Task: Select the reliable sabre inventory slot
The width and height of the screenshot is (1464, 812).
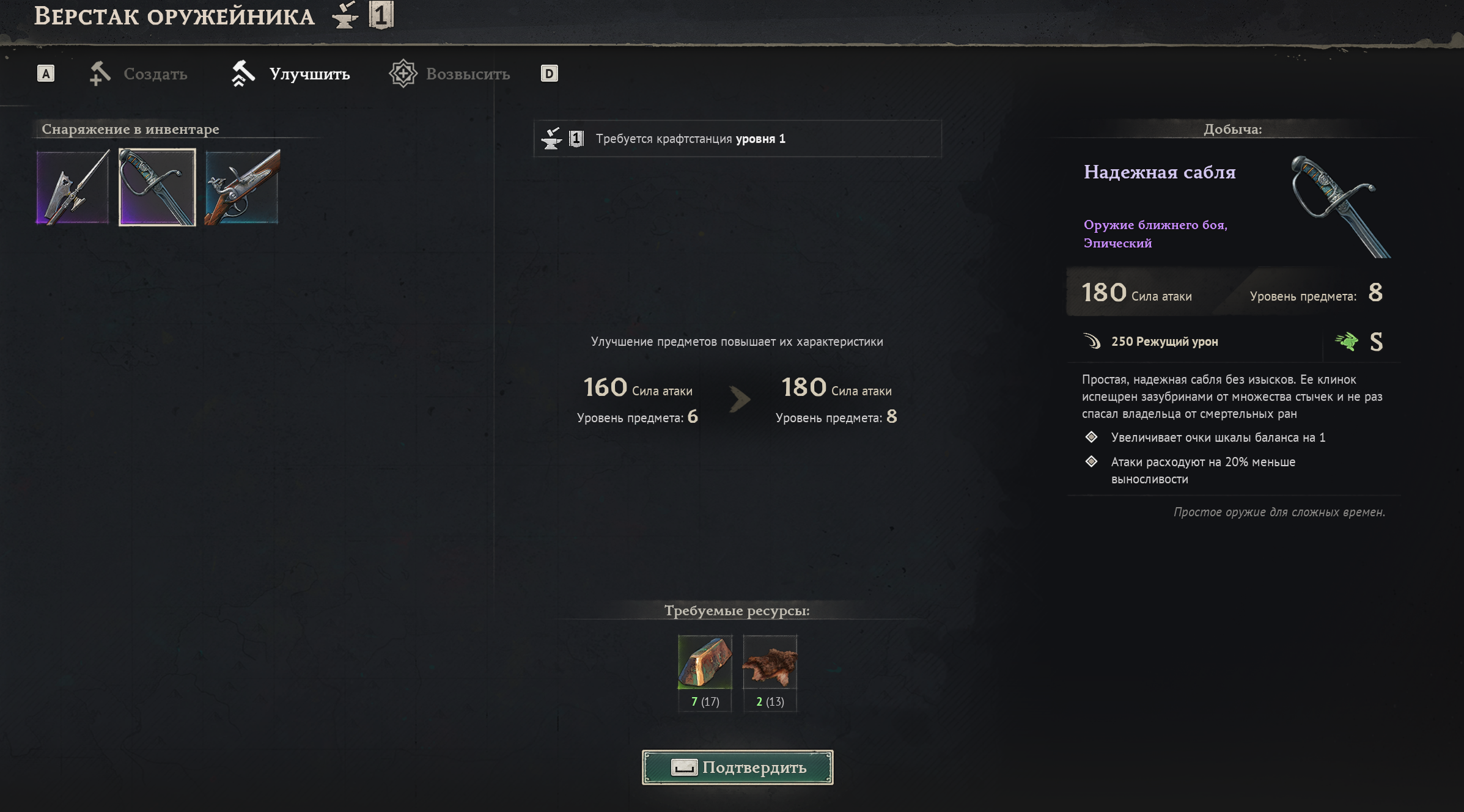Action: [157, 188]
